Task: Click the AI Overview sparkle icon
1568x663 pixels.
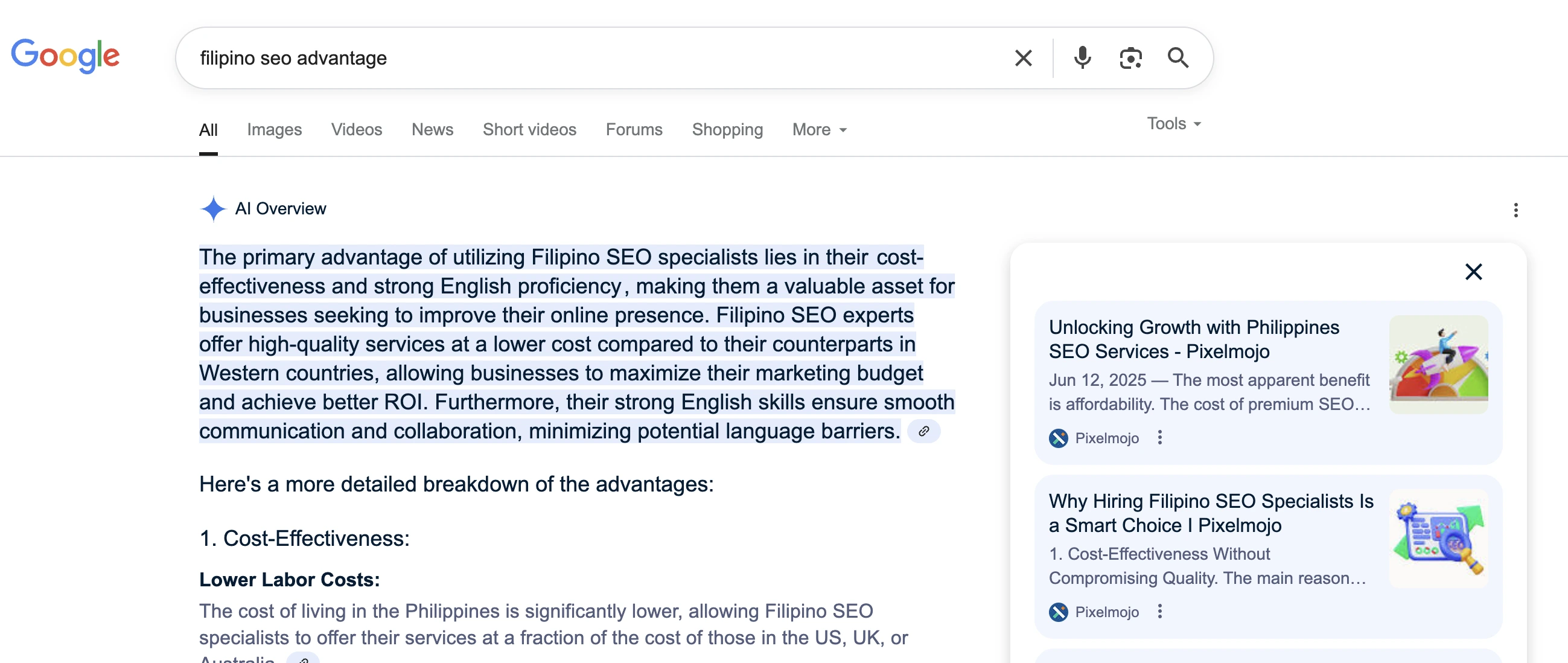Action: pyautogui.click(x=213, y=209)
